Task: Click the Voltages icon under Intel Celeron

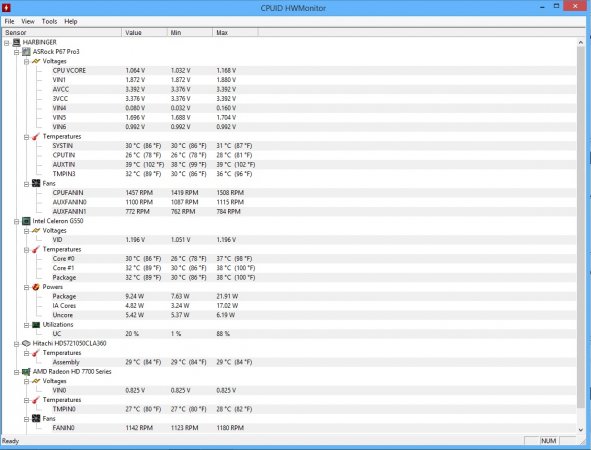Action: coord(36,230)
